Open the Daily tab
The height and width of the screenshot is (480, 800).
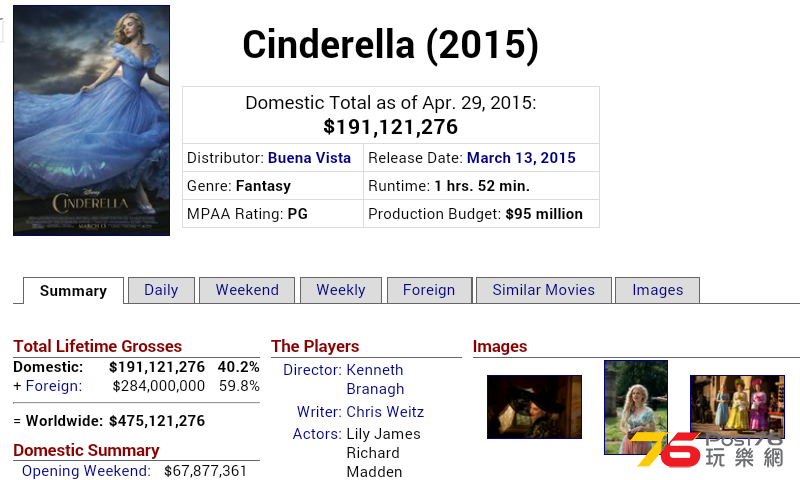(161, 290)
